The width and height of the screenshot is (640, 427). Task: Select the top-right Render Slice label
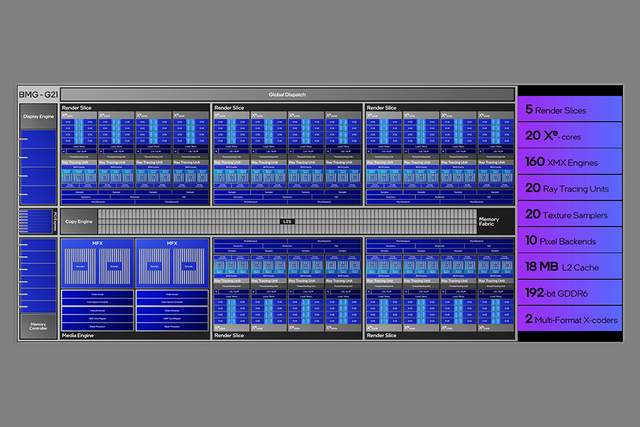click(x=382, y=106)
